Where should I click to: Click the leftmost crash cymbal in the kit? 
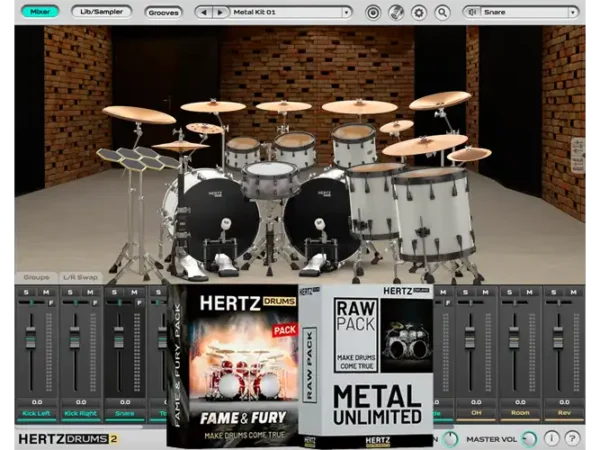(x=139, y=115)
